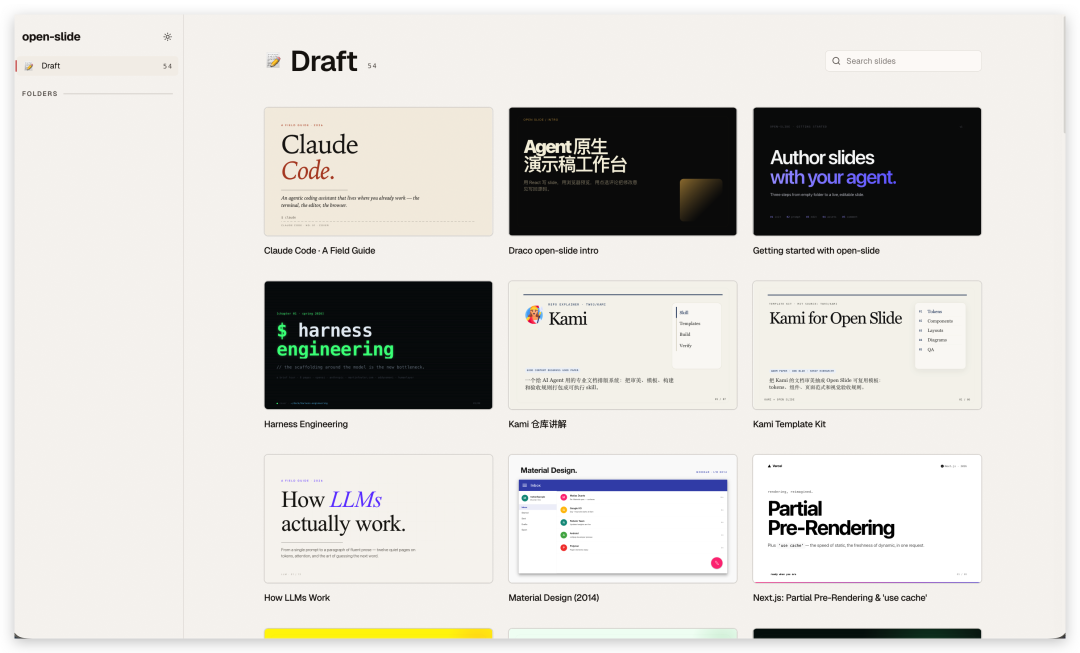The image size is (1080, 653).
Task: Click title 'Draco open-slide intro'
Action: 553,251
